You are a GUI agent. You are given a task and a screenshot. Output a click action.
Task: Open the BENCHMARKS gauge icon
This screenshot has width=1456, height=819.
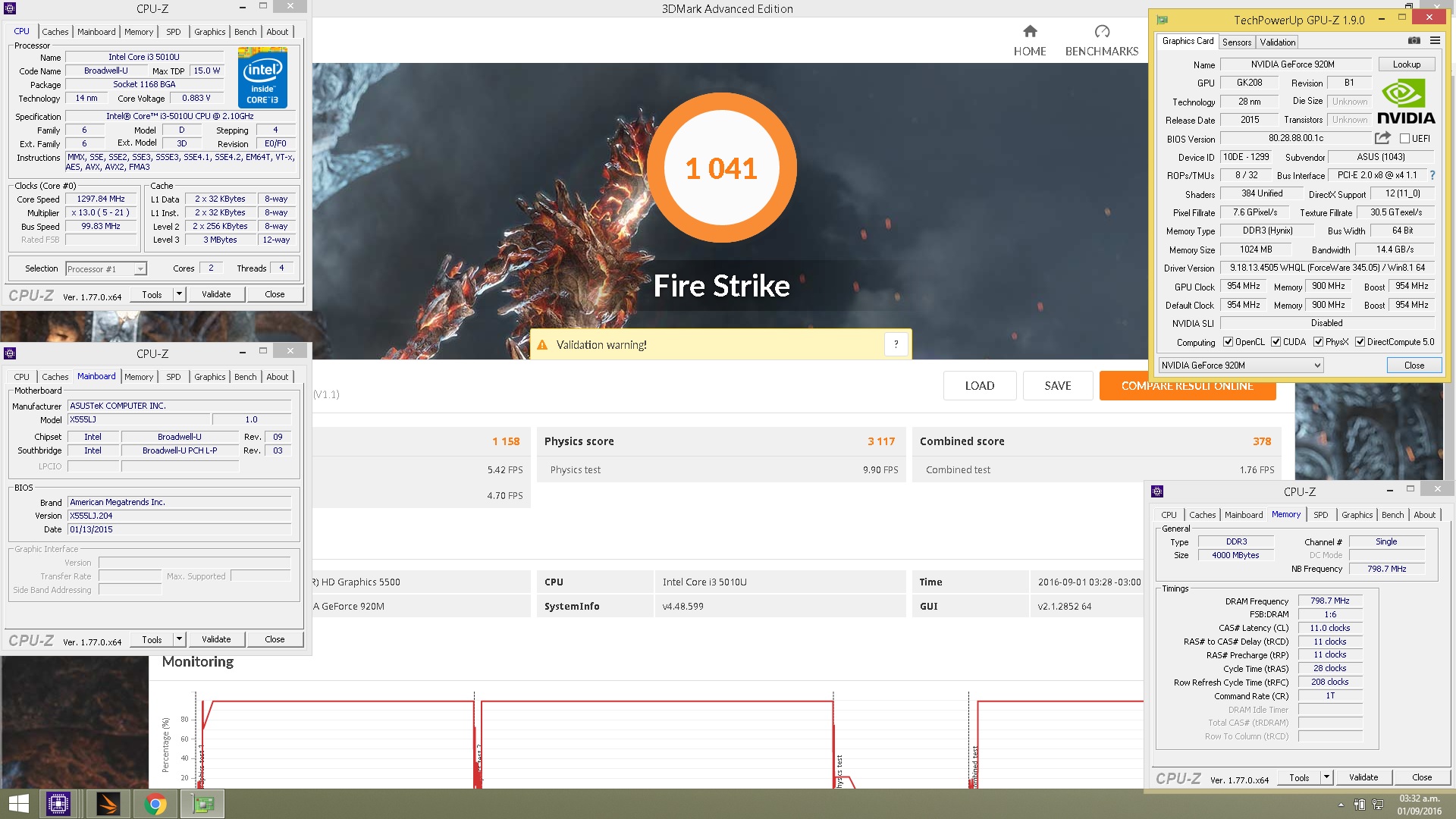click(1102, 31)
